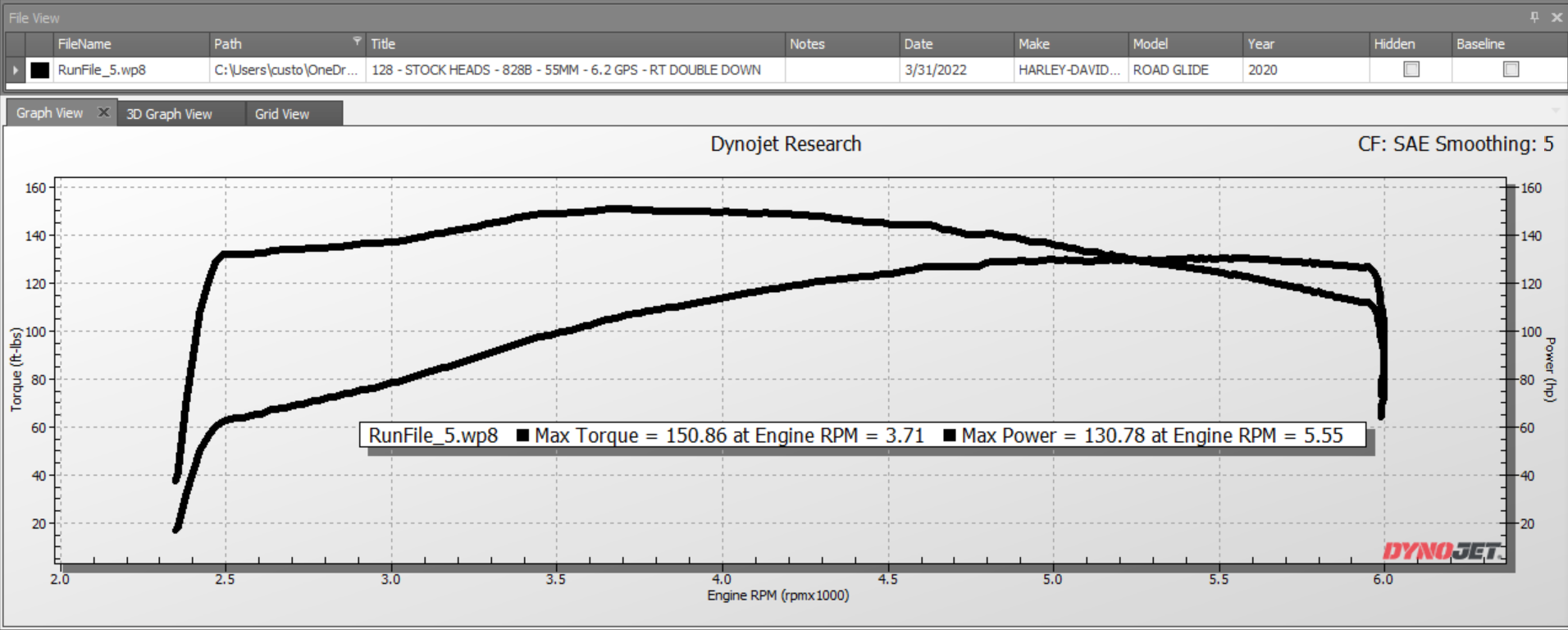Viewport: 1568px width, 630px height.
Task: Toggle the Hidden checkbox for RunFile_5.wp8
Action: coord(1411,70)
